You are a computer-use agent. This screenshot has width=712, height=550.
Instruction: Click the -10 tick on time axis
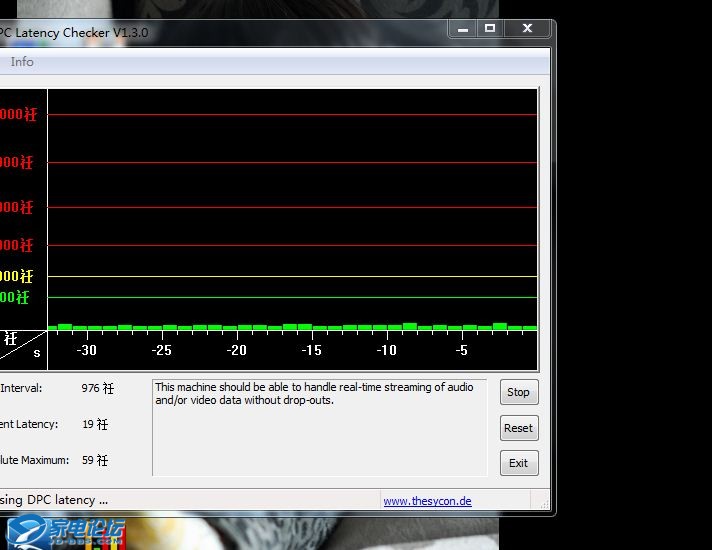[x=386, y=350]
